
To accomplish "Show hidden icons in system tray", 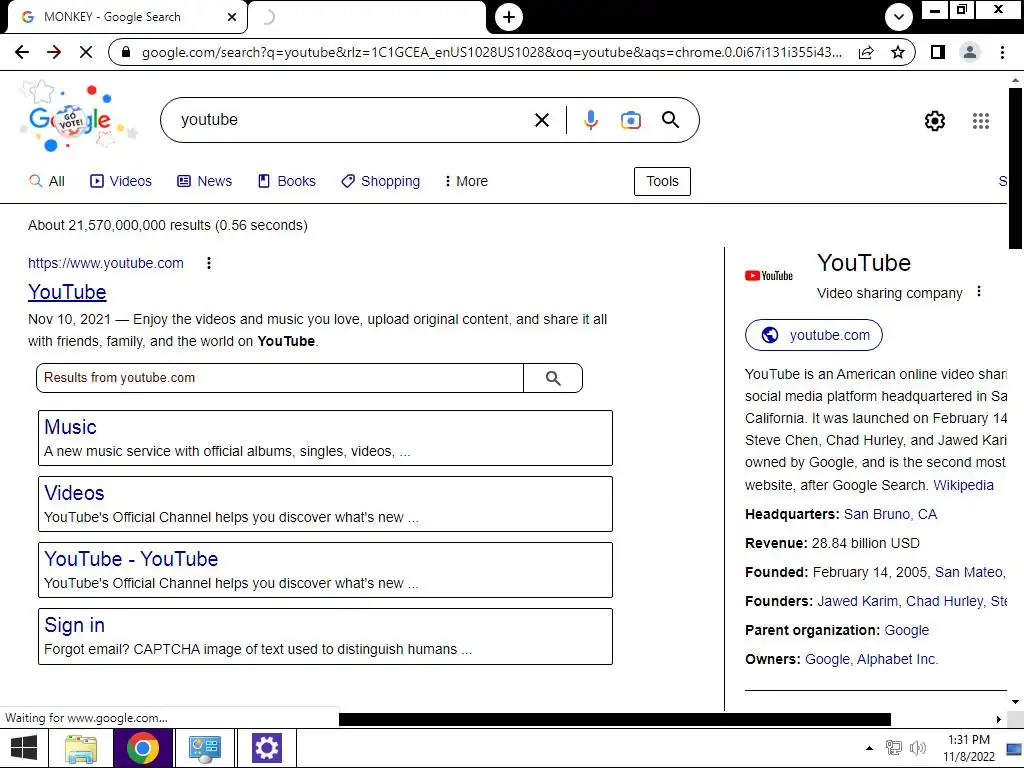I will pos(869,748).
